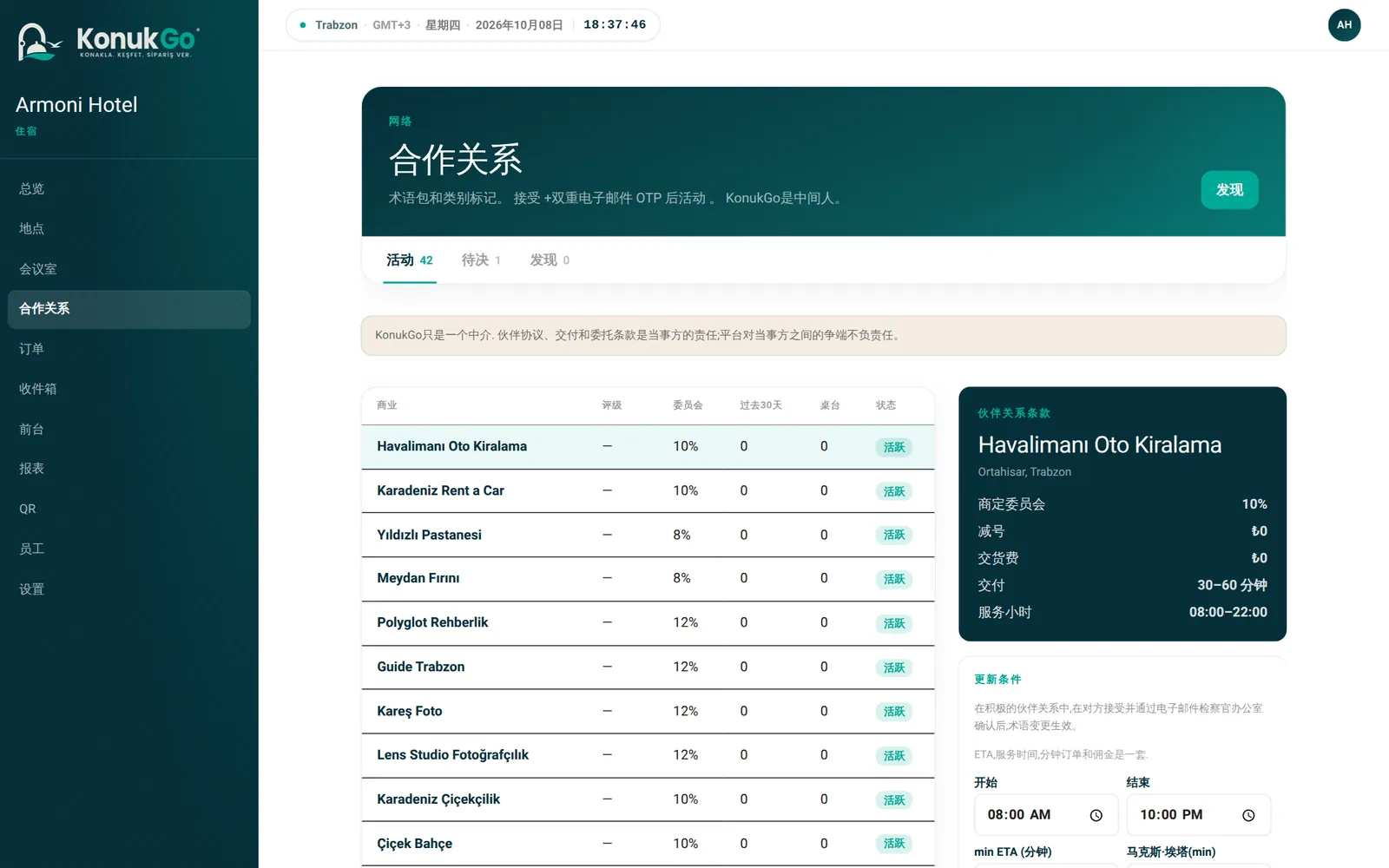Screen dimensions: 1389x868
Task: Select Çiçek Bahçe partner row
Action: (x=648, y=844)
